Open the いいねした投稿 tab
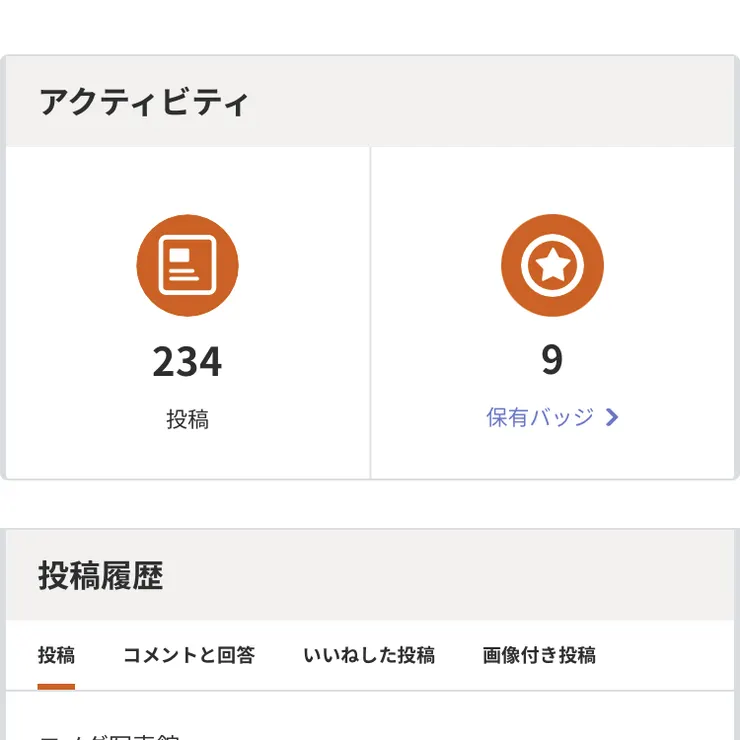The width and height of the screenshot is (740, 740). point(369,655)
